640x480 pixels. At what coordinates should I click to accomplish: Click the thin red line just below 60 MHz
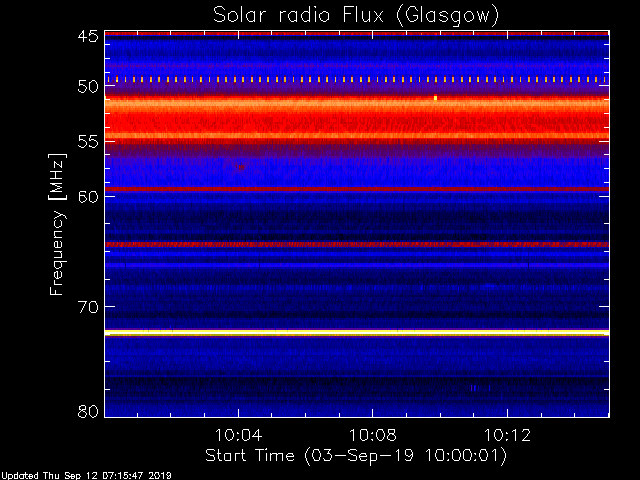pyautogui.click(x=357, y=189)
